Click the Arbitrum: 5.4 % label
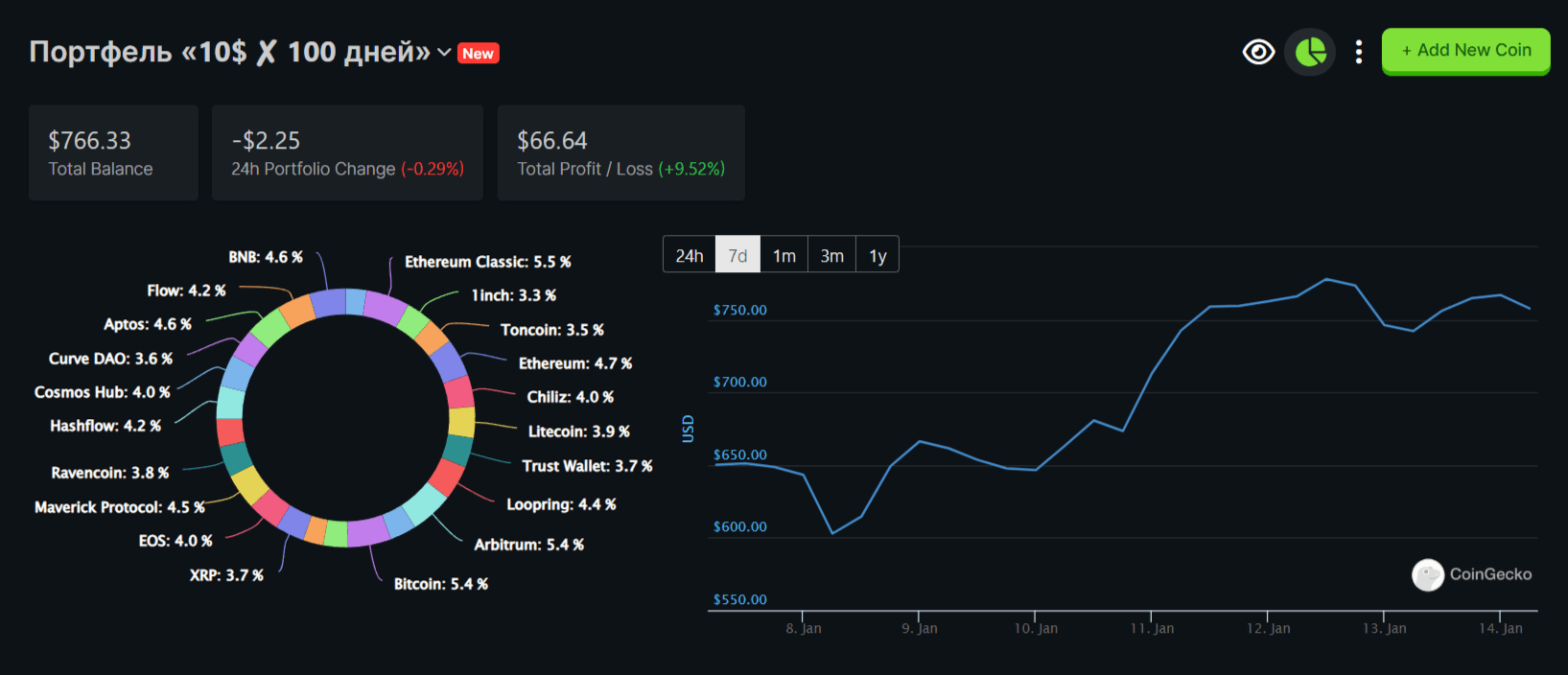Screen dimensions: 1568x675 [x=529, y=545]
